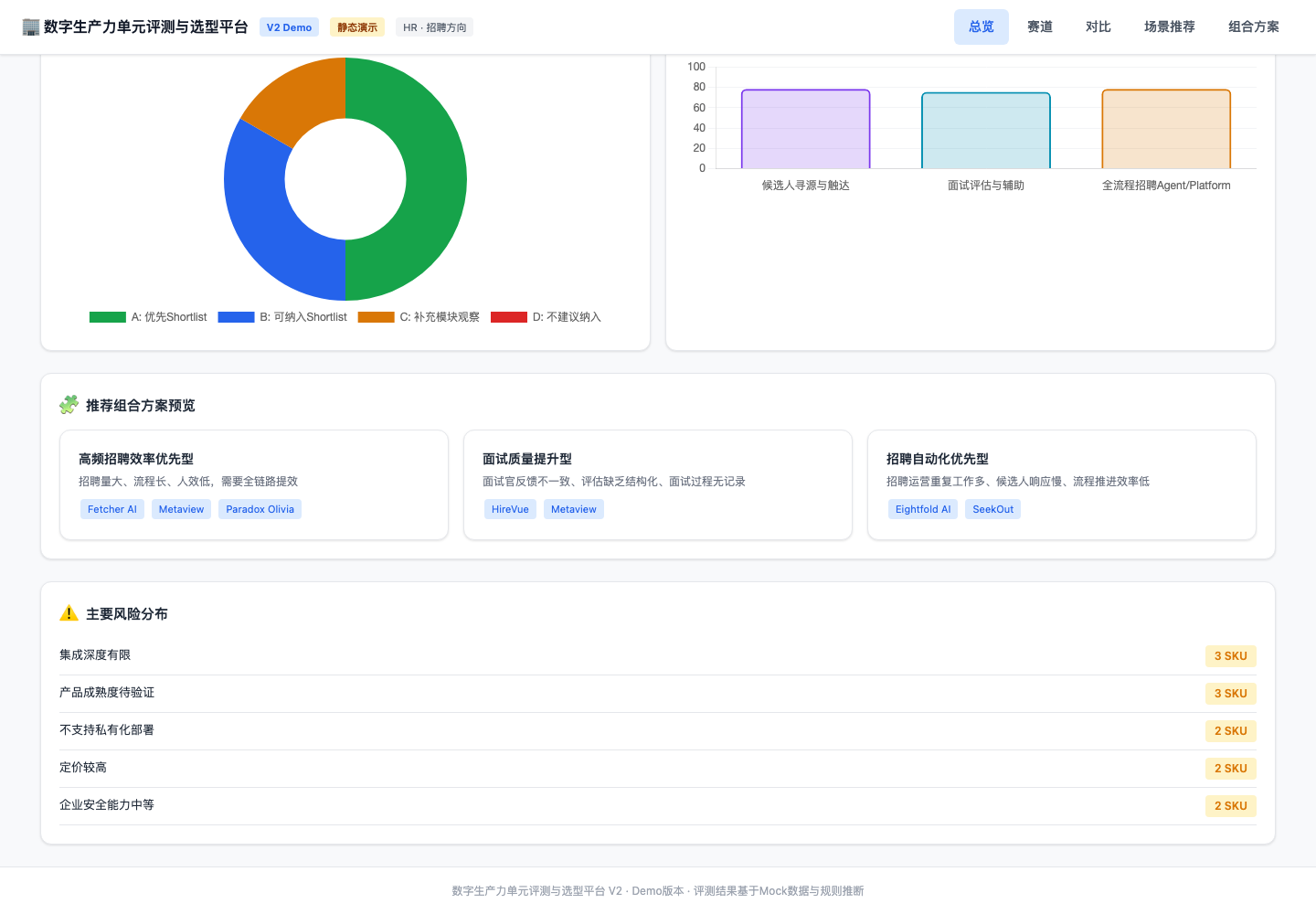Click the purple 候选人寻源与触达 bar
This screenshot has height=914, width=1316.
pyautogui.click(x=805, y=129)
